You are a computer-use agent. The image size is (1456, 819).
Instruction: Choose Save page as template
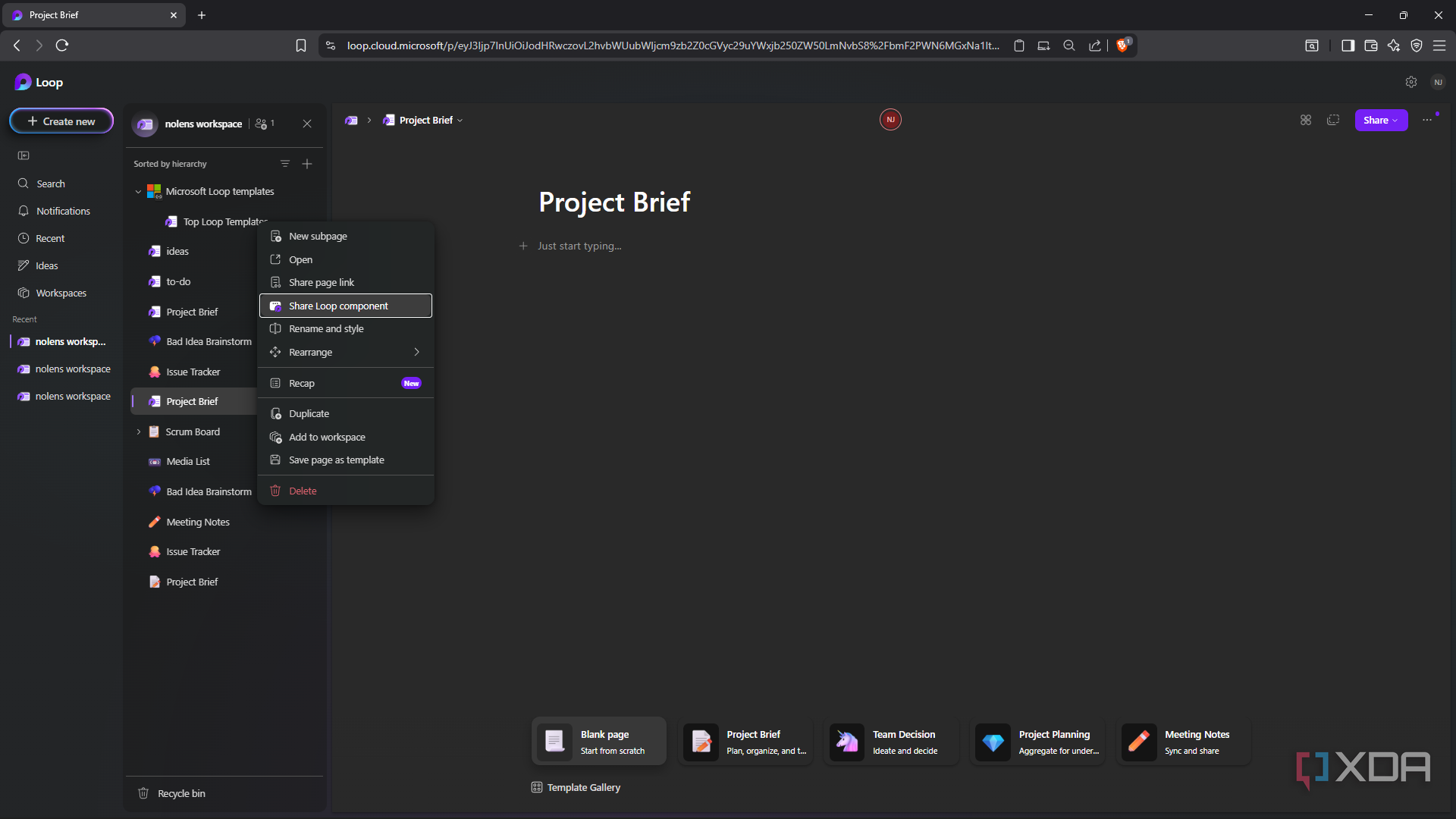(346, 460)
